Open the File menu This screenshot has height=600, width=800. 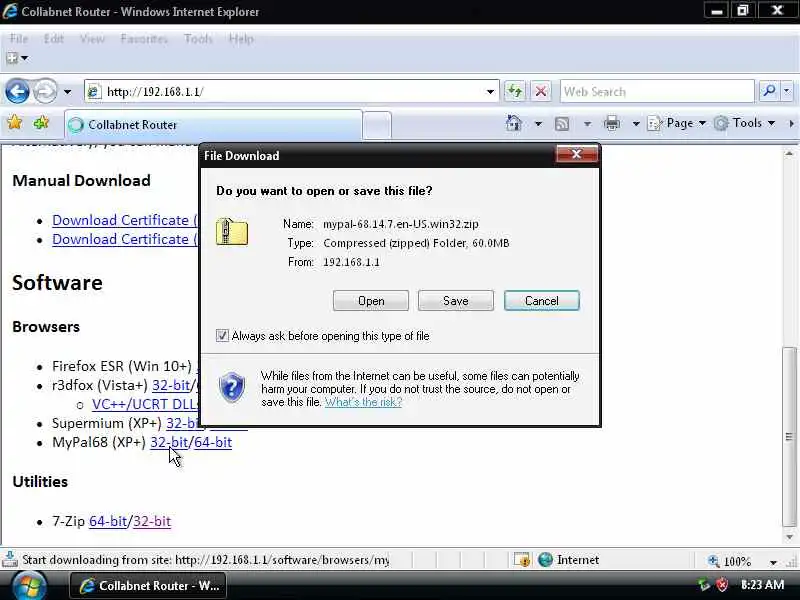point(19,39)
